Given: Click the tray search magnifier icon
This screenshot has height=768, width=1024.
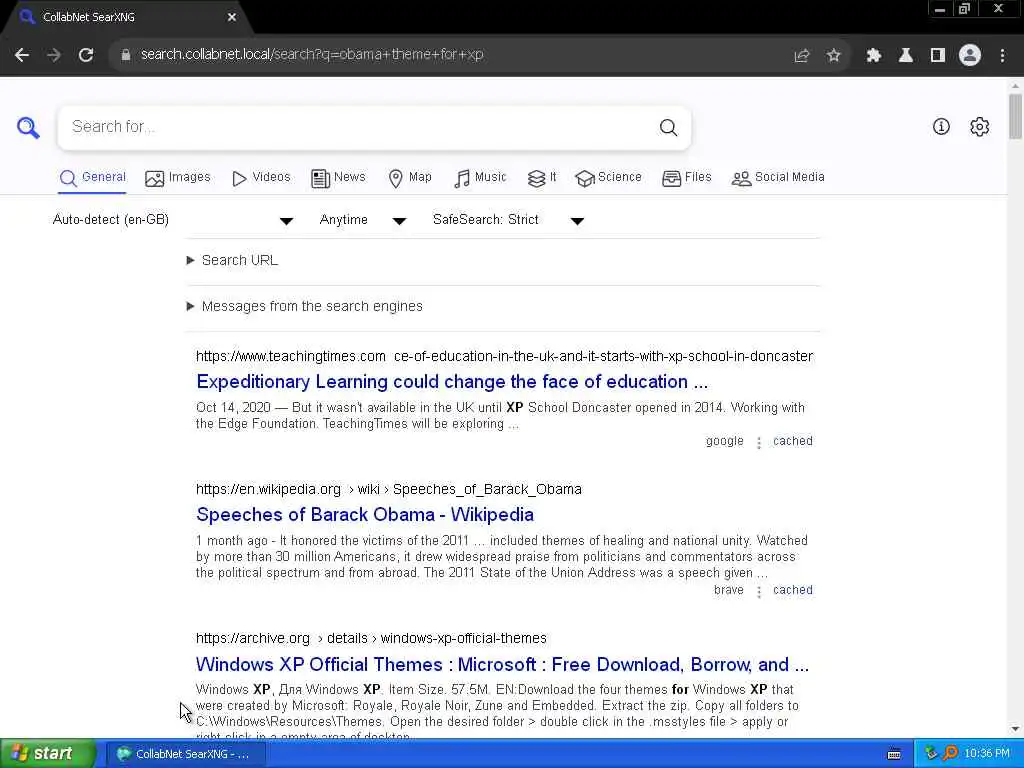Looking at the screenshot, I should (950, 754).
